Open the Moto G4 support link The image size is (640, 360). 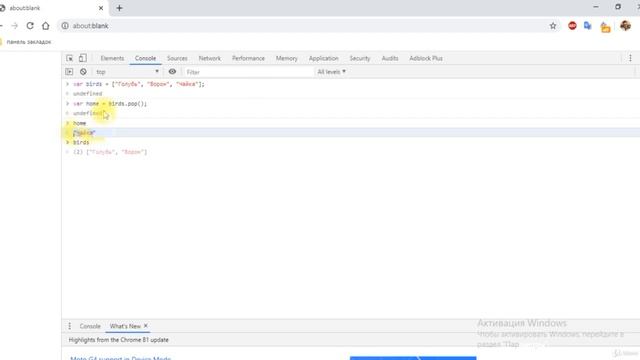click(120, 358)
